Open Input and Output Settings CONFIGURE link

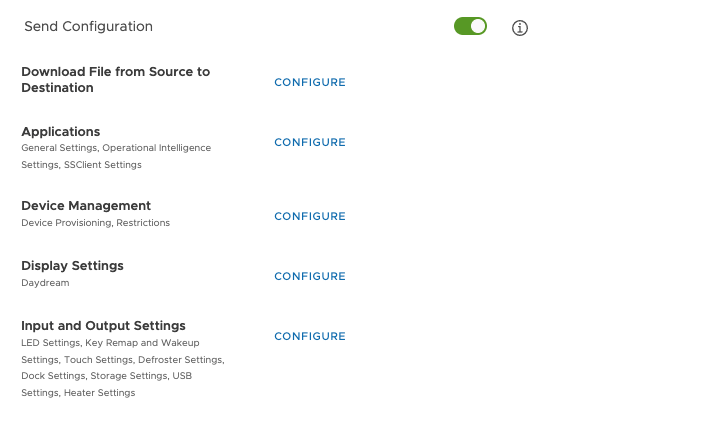click(310, 336)
